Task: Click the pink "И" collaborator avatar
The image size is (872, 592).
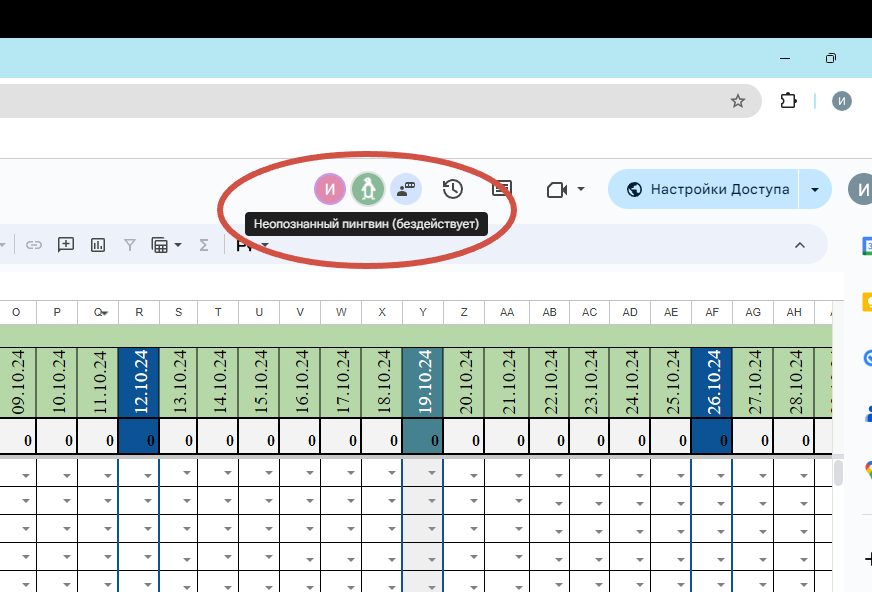Action: pyautogui.click(x=330, y=189)
